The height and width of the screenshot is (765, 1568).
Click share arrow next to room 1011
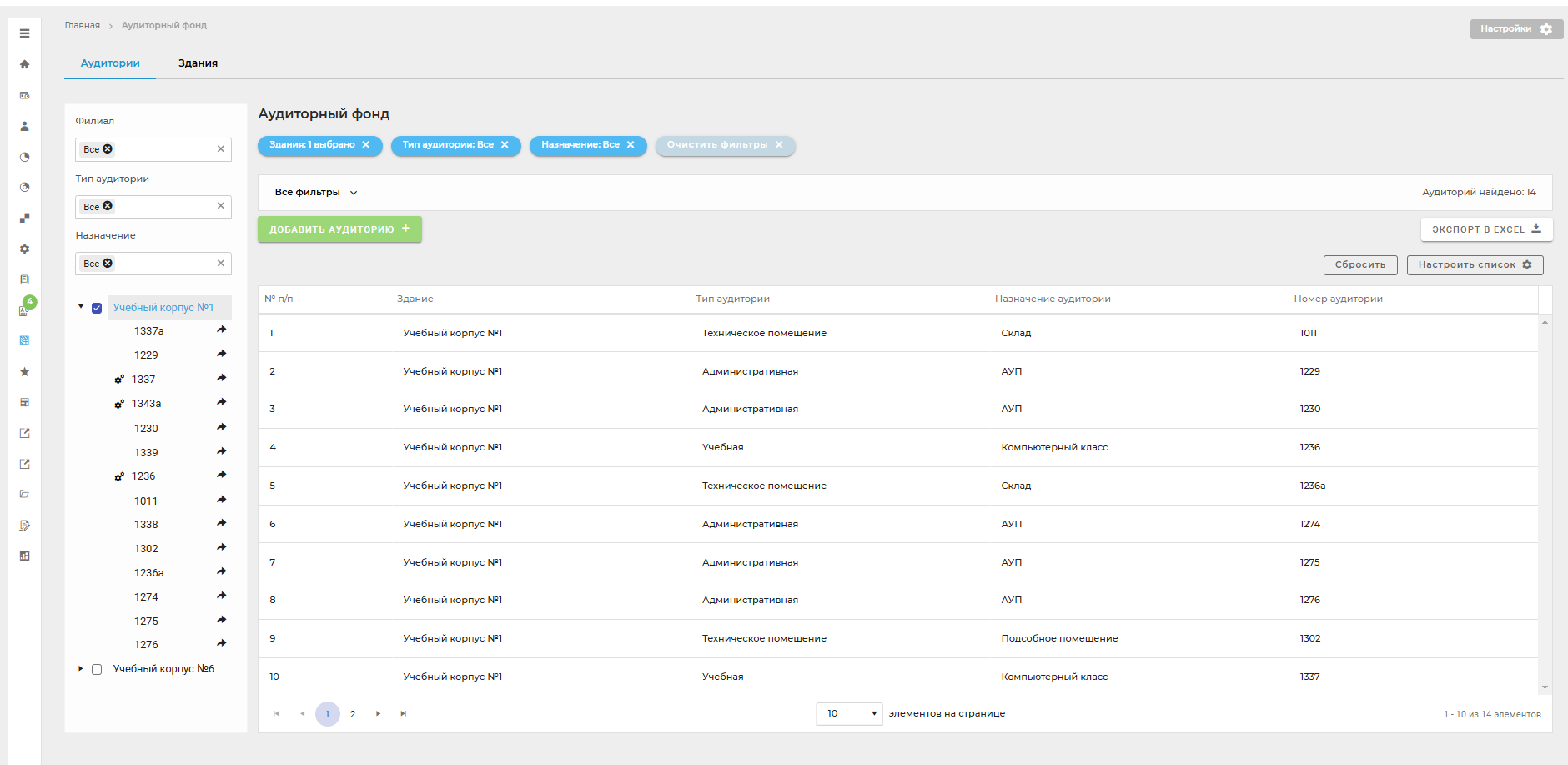tap(222, 500)
